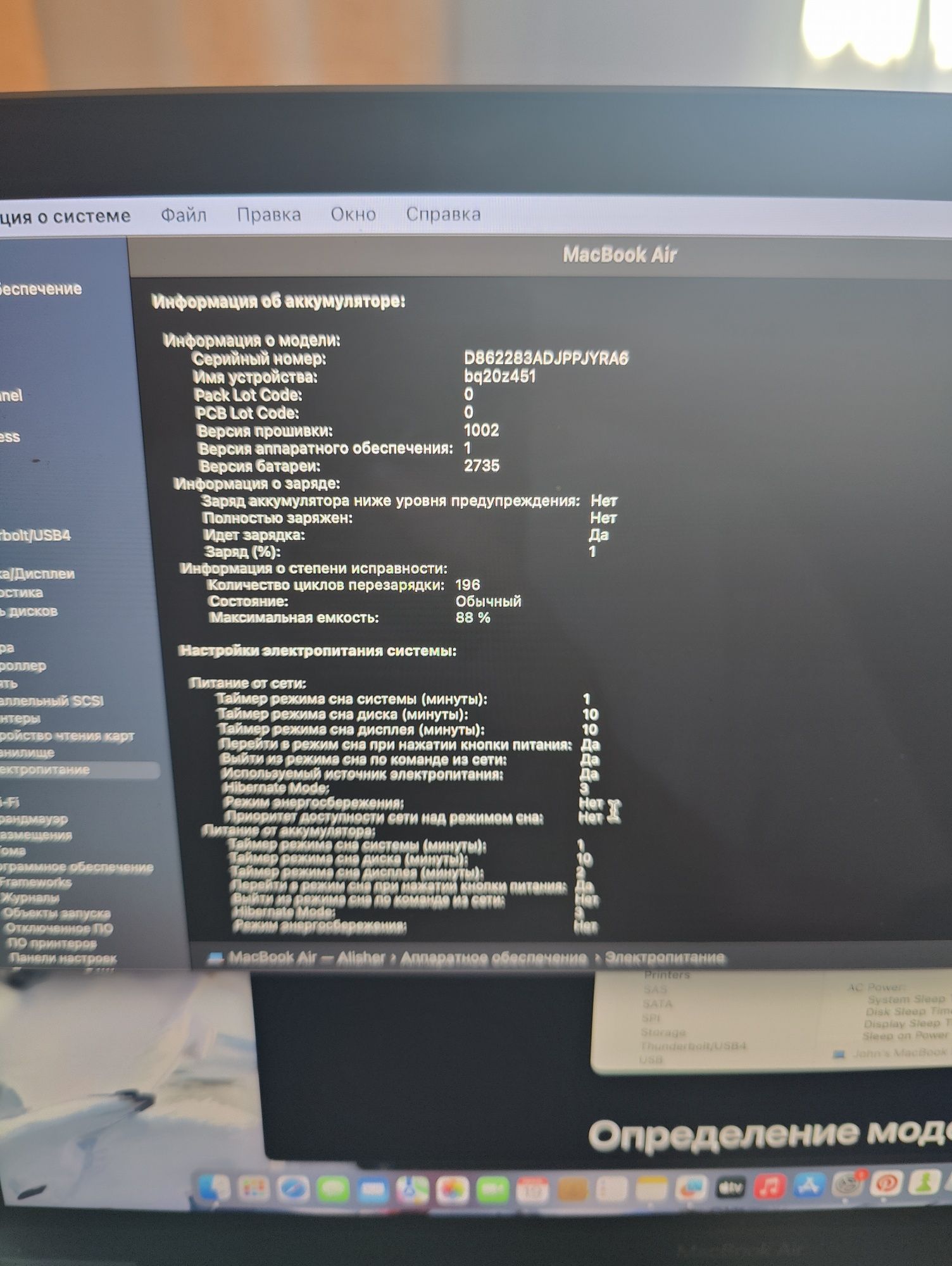The width and height of the screenshot is (952, 1266).
Task: Open the application menu ending 'о системе'
Action: coord(65,216)
